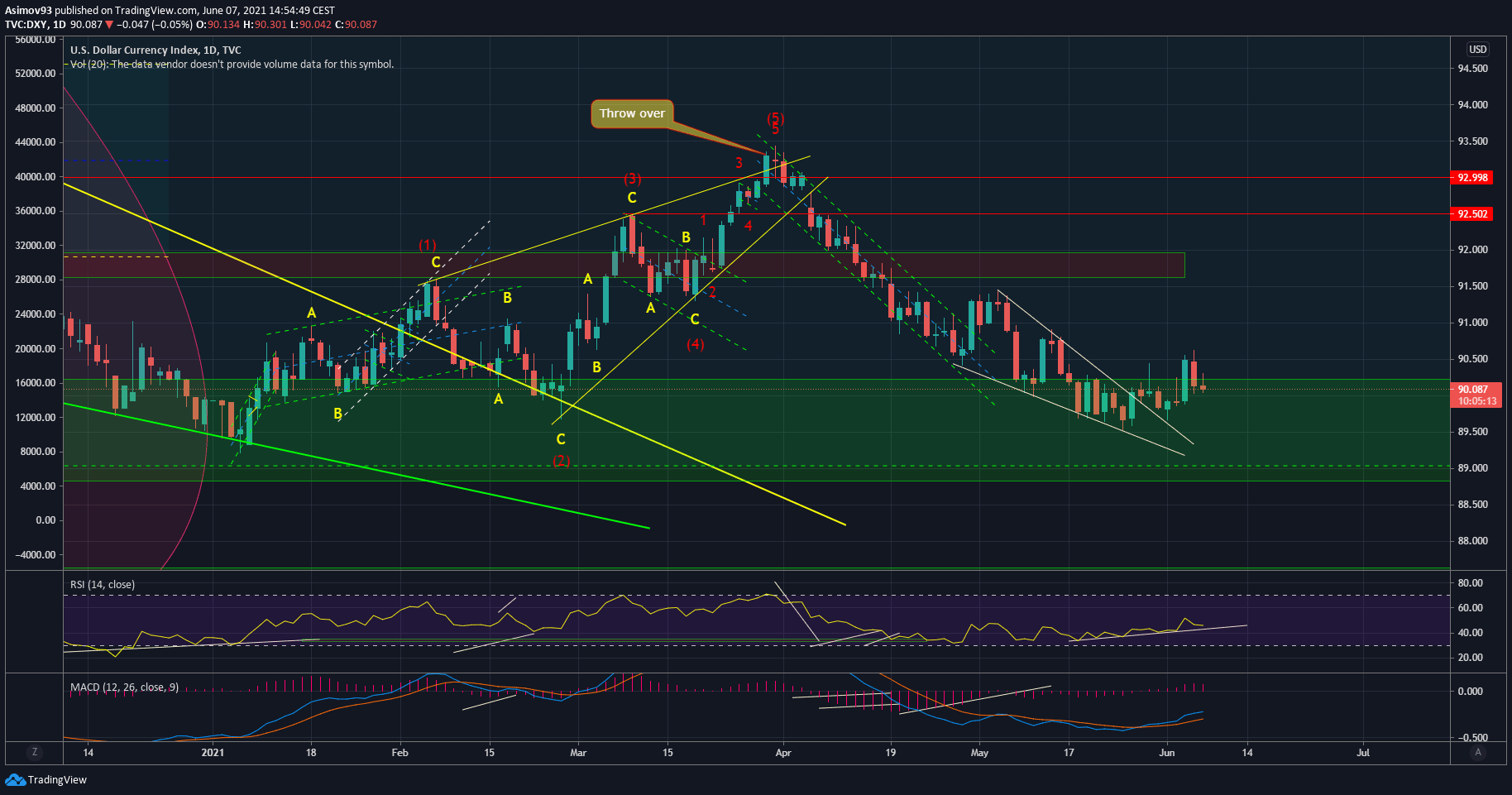Click the red (4) wave label
The height and width of the screenshot is (795, 1512).
pos(695,344)
